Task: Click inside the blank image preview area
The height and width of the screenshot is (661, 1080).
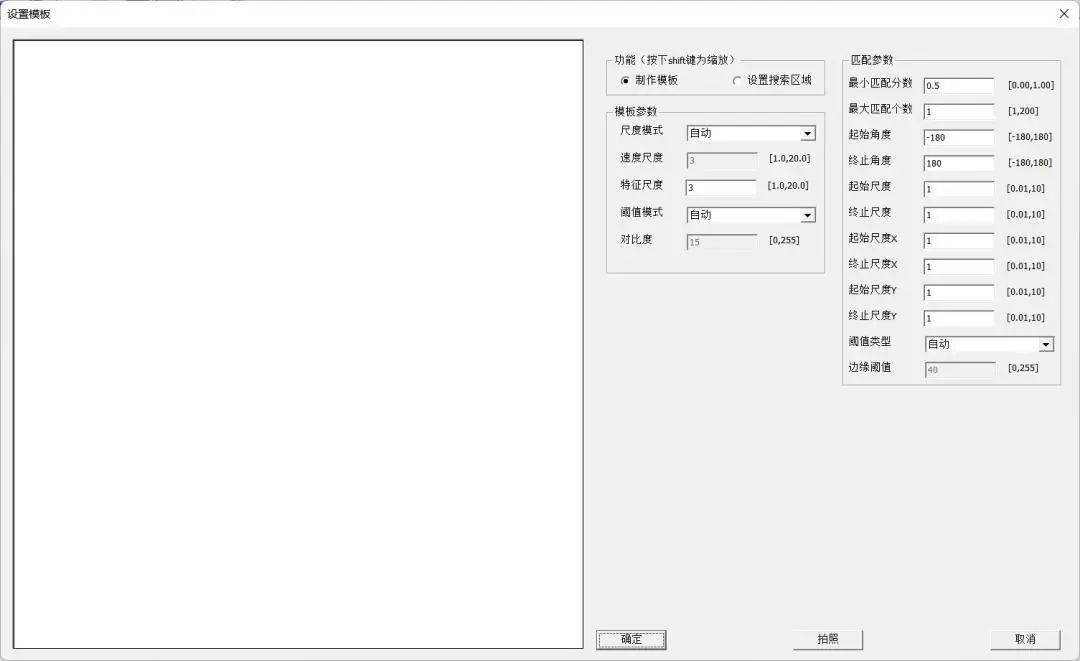Action: [298, 344]
